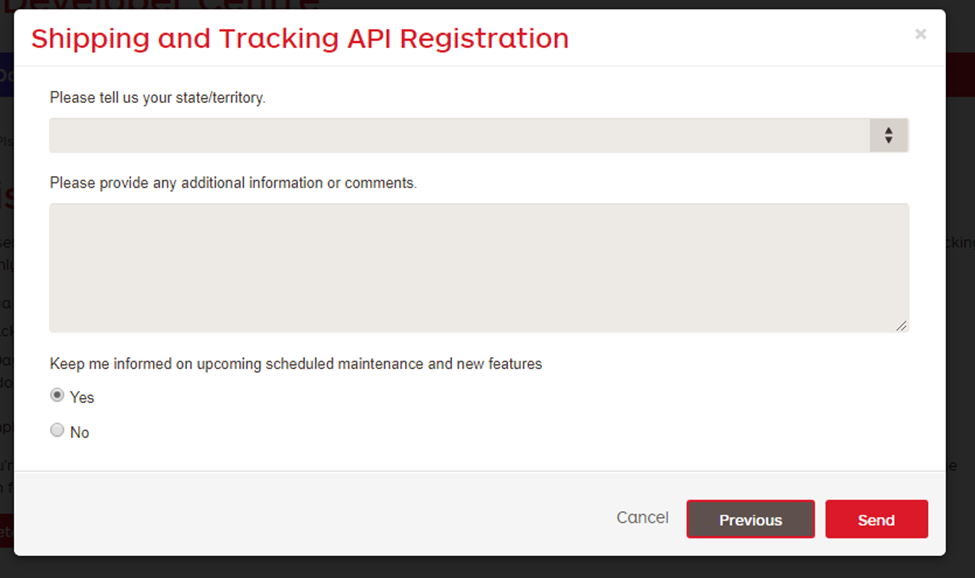This screenshot has height=578, width=975.
Task: Select the No radio button
Action: click(57, 430)
